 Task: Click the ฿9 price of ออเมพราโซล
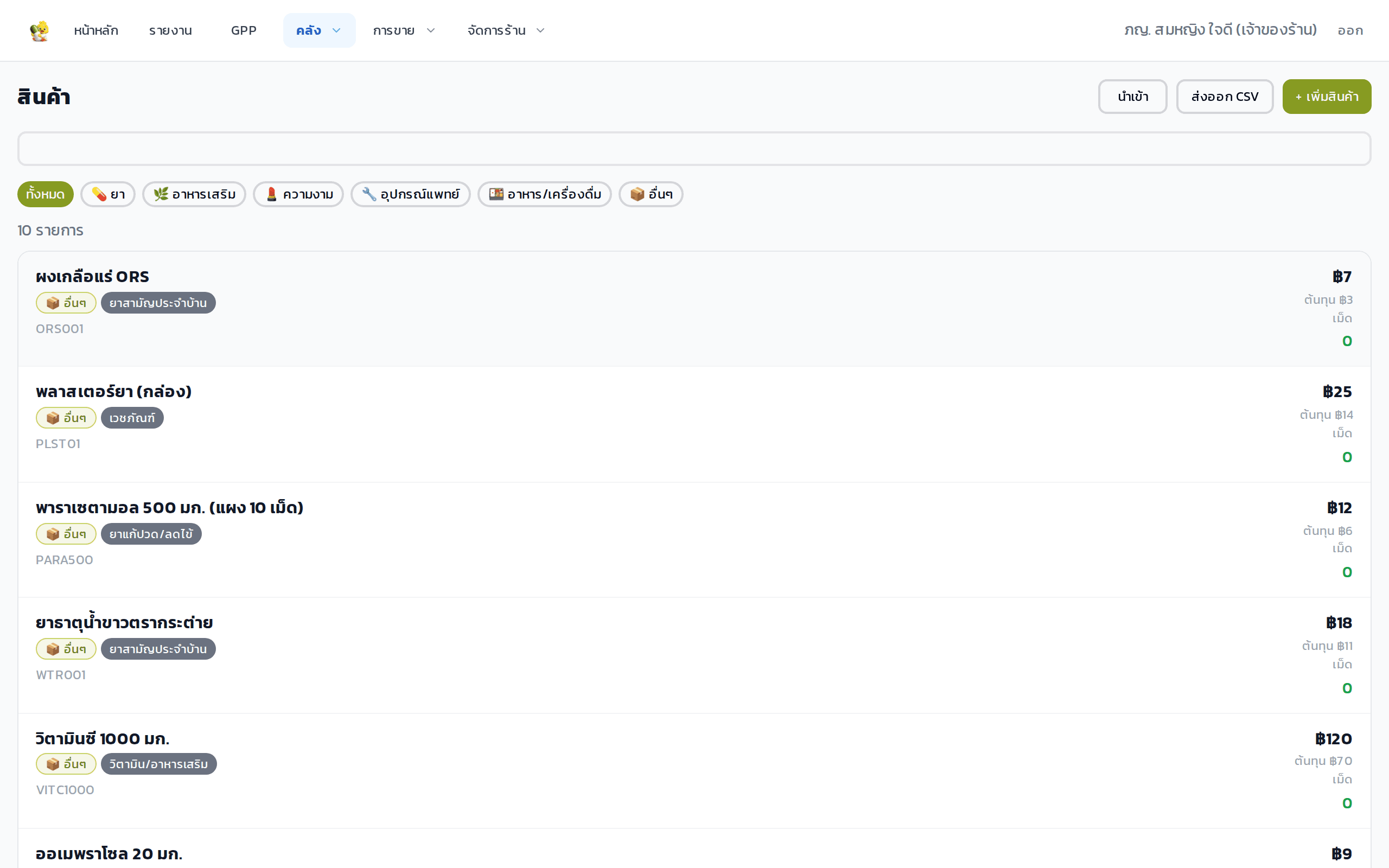click(x=1342, y=854)
